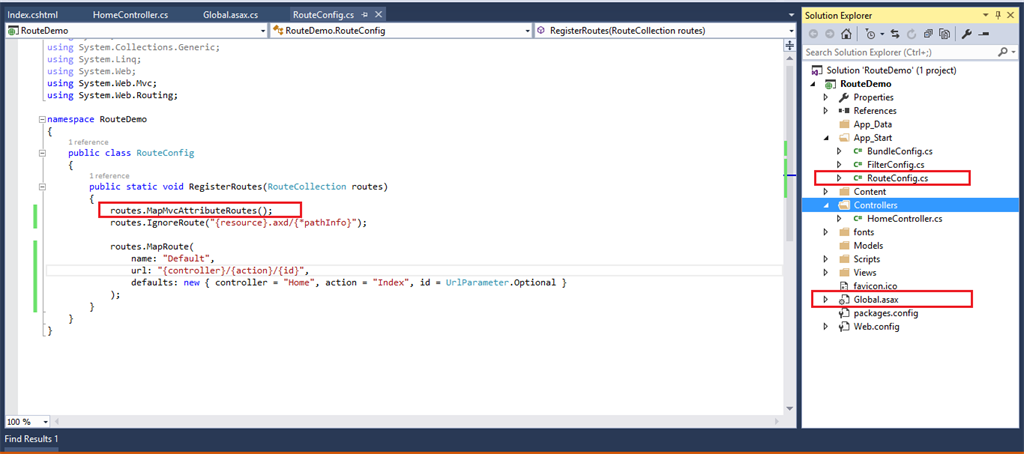Expand the Properties node
Viewport: 1024px width, 454px height.
pos(825,97)
